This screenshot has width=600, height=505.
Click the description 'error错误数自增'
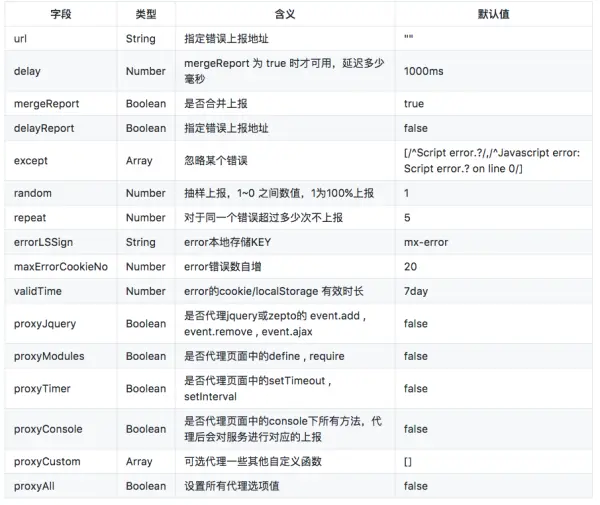[x=222, y=267]
